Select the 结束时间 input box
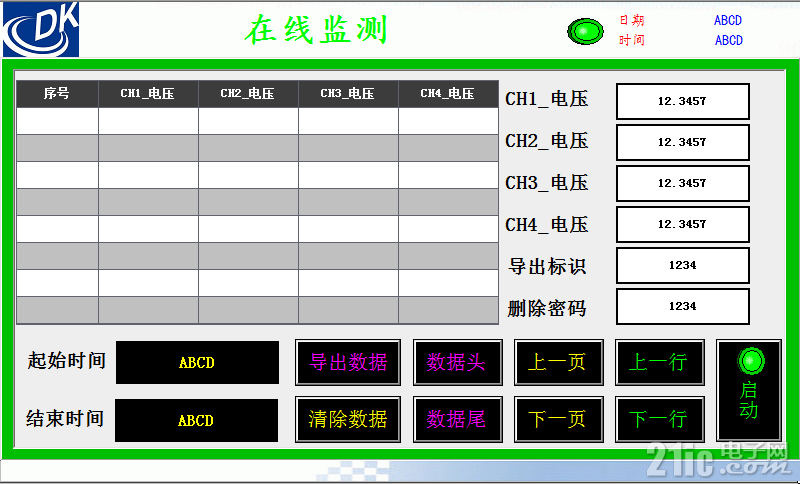 [196, 420]
